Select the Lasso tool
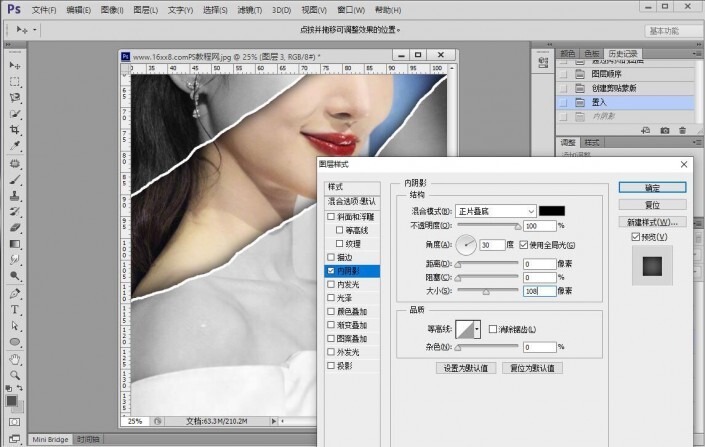This screenshot has width=705, height=447. coord(15,98)
